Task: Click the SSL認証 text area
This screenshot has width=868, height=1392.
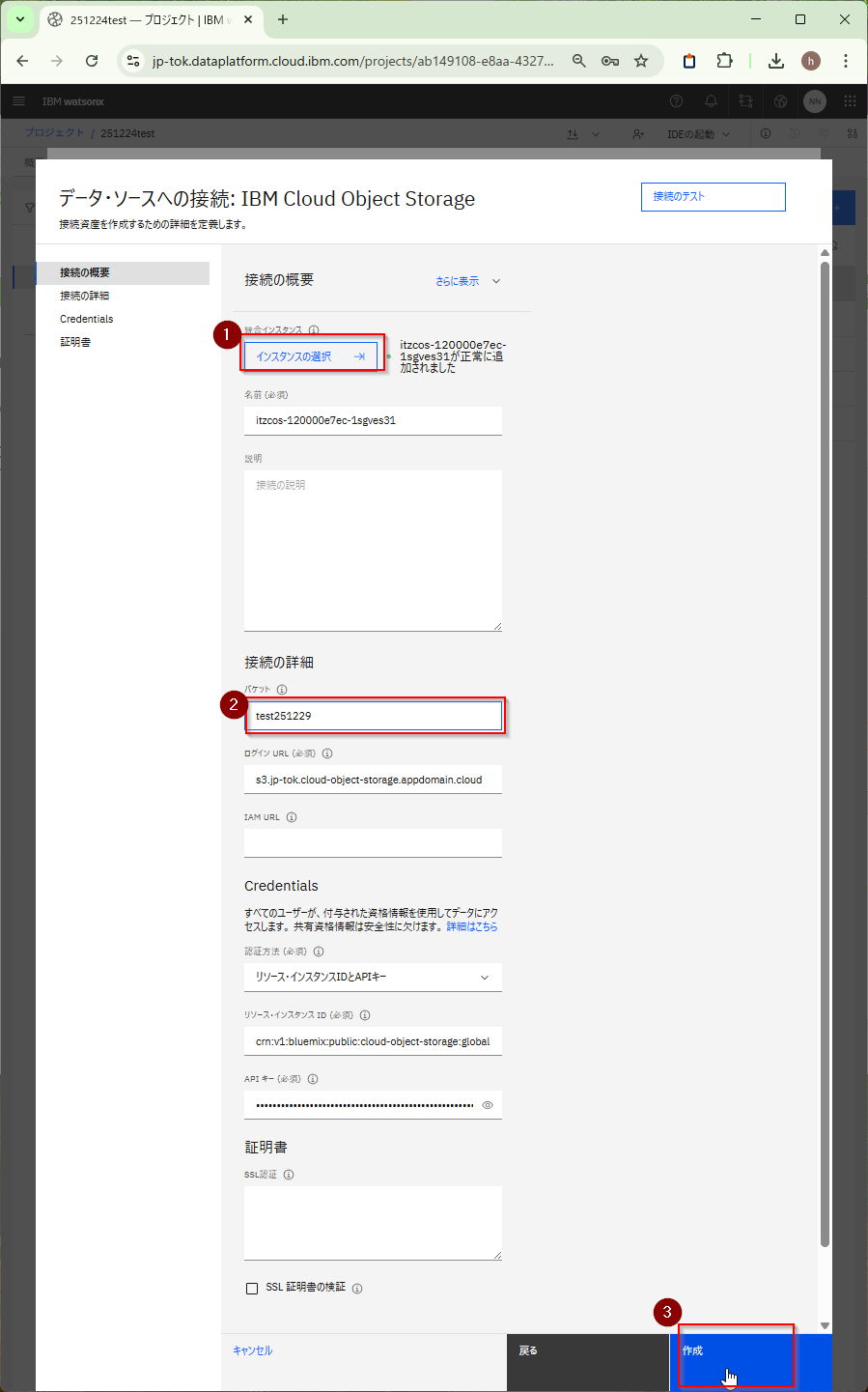Action: click(373, 1223)
